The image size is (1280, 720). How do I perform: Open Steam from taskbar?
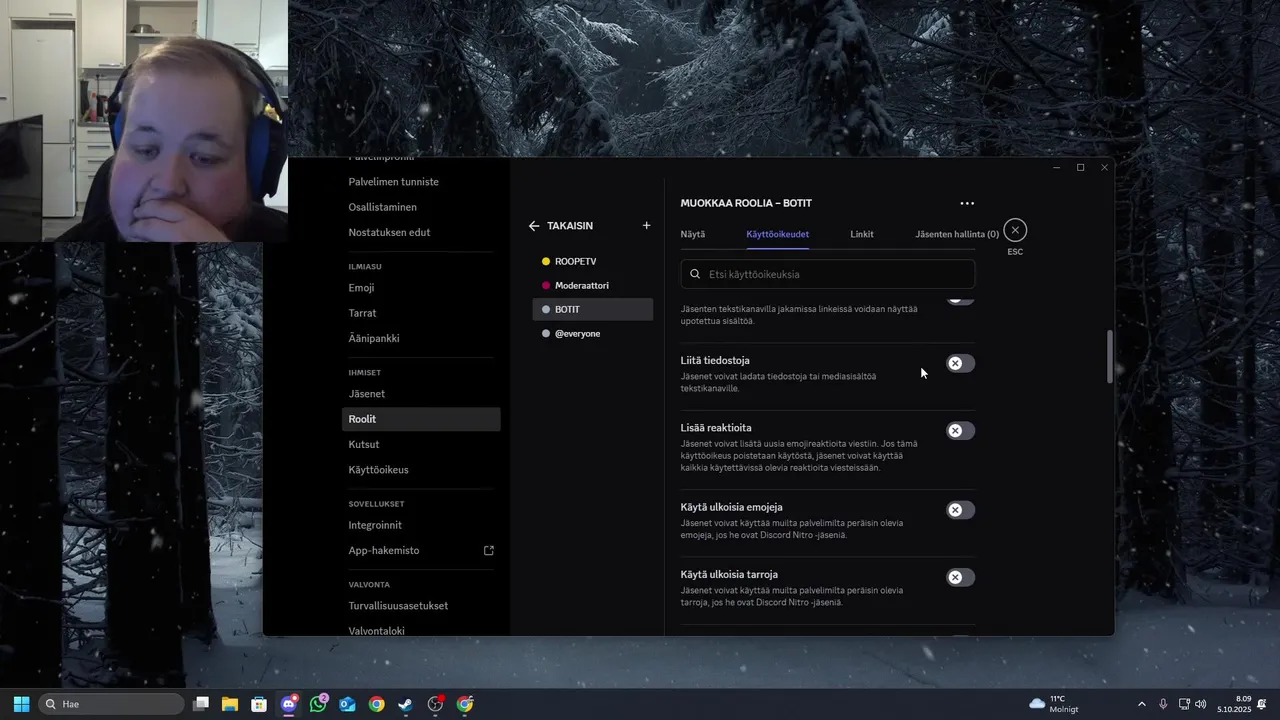tap(405, 704)
